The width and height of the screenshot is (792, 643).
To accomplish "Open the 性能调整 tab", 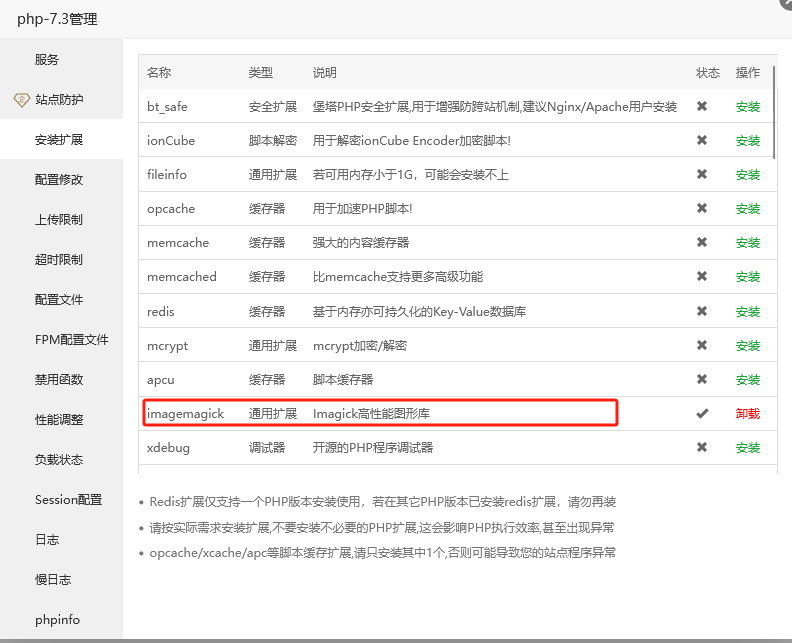I will (x=59, y=419).
